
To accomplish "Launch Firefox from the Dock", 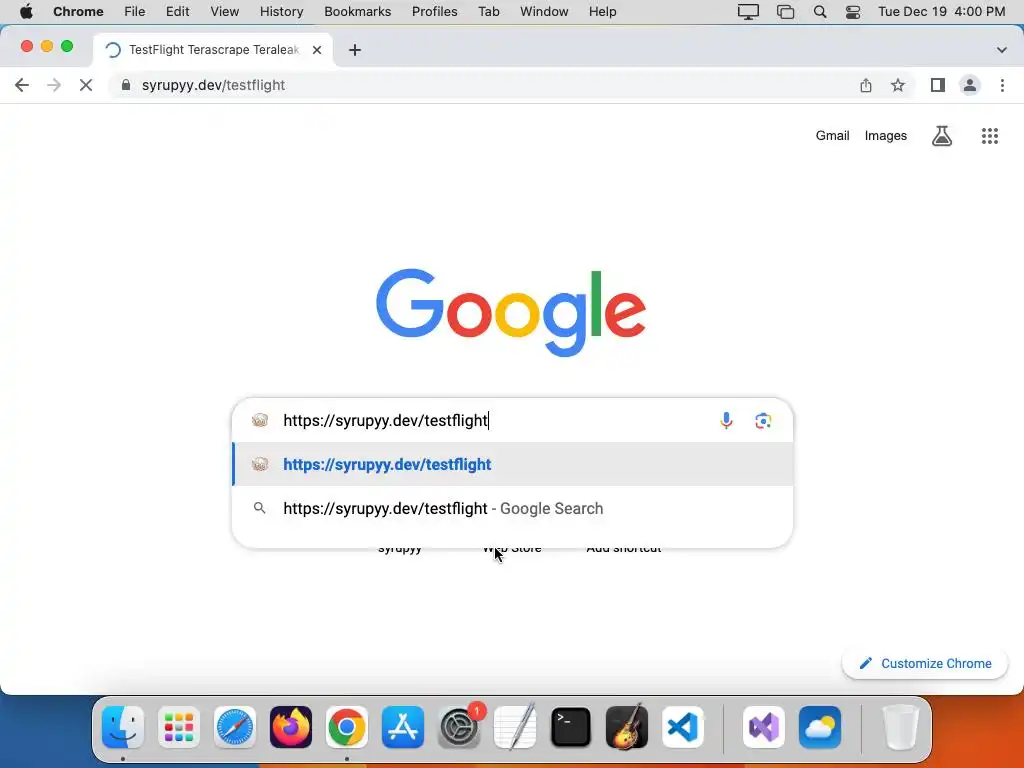I will [291, 727].
